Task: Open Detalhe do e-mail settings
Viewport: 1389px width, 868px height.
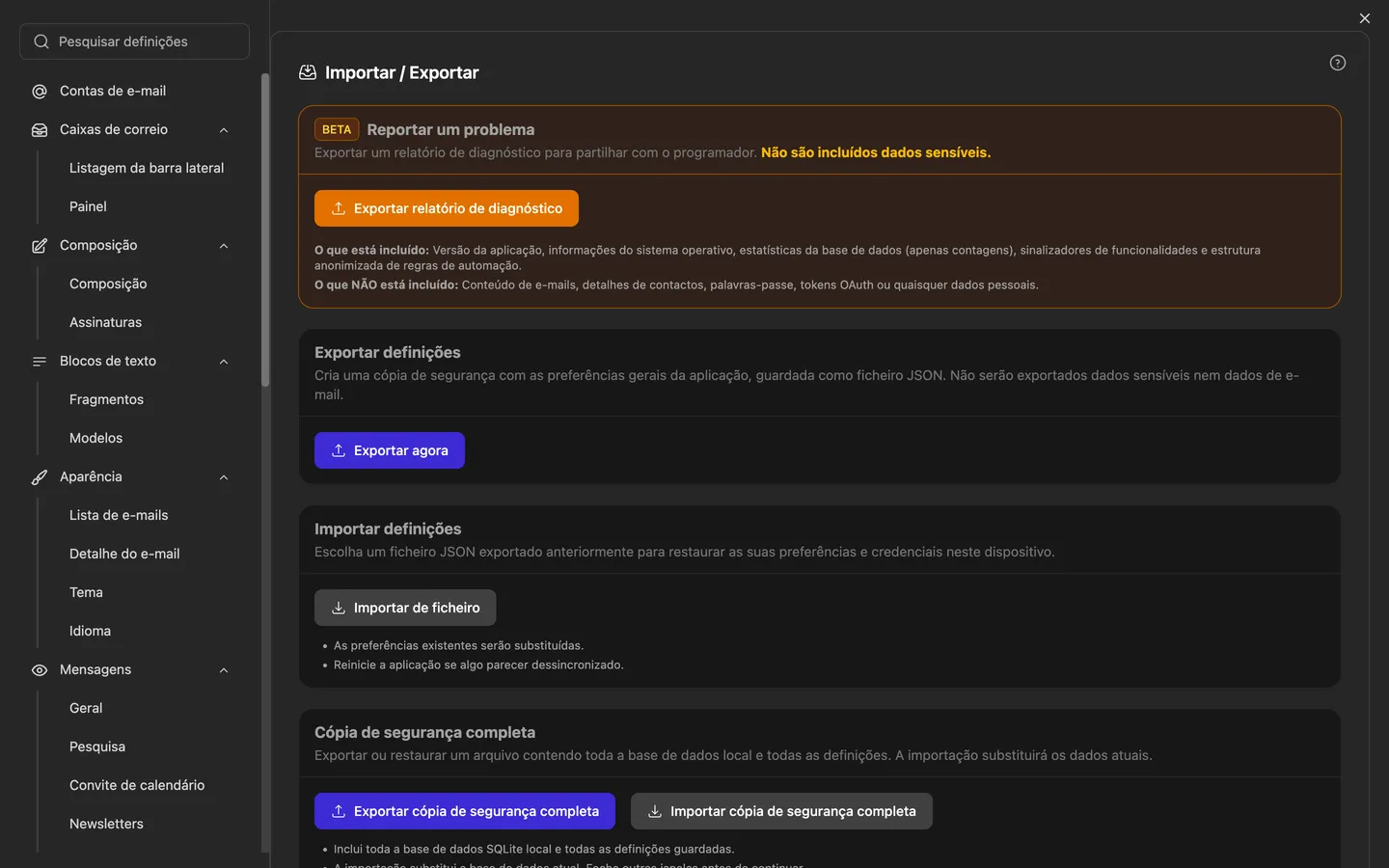Action: [x=124, y=554]
